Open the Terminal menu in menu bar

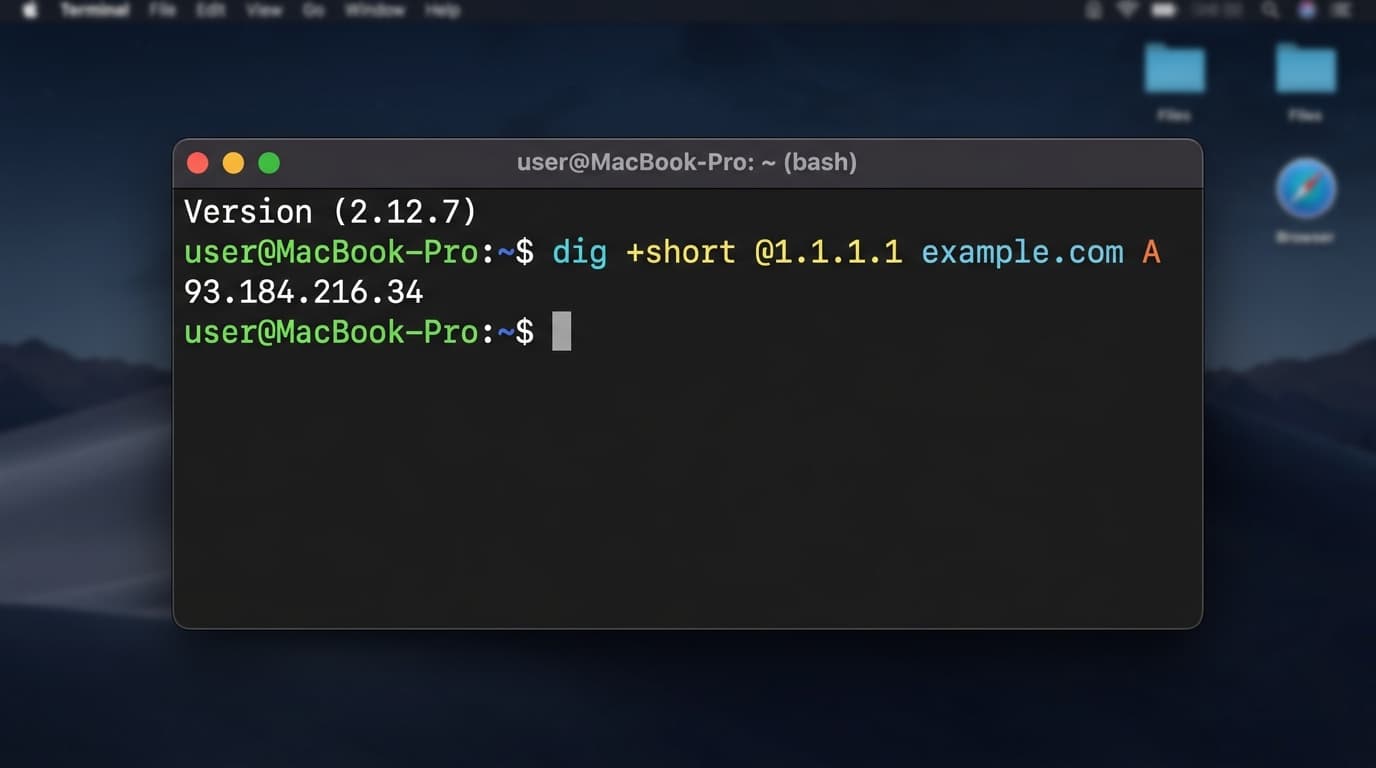coord(97,10)
